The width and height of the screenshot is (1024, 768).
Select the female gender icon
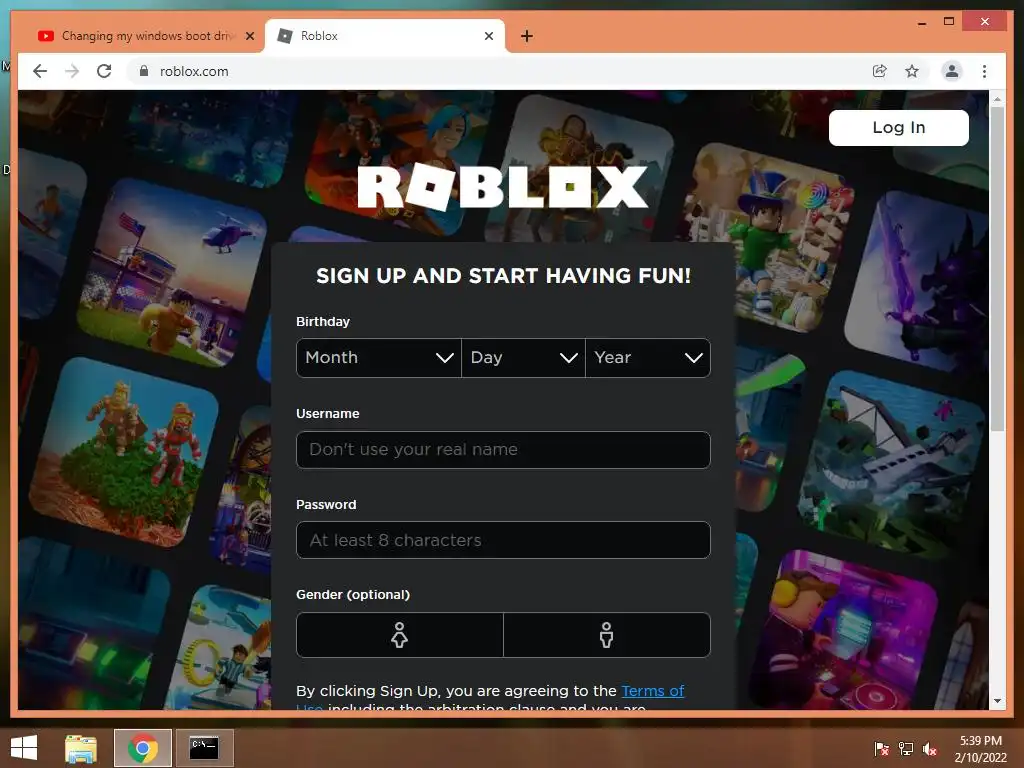400,635
